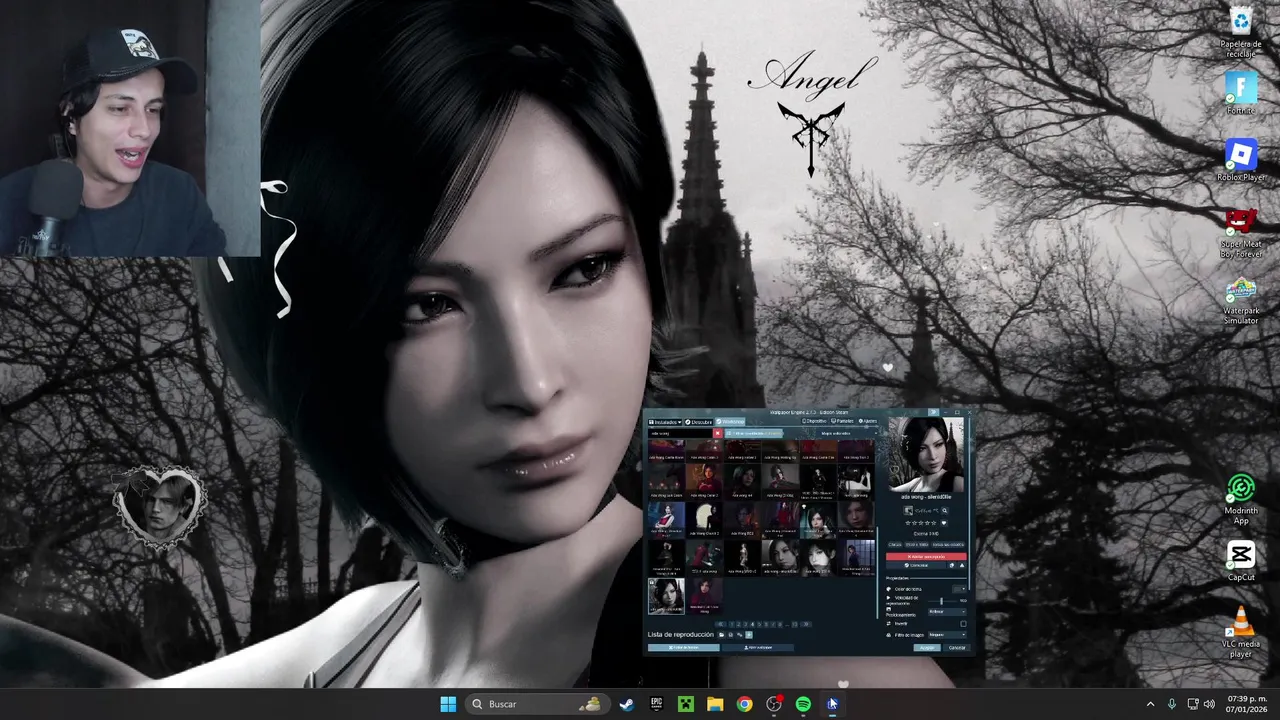The width and height of the screenshot is (1280, 720).
Task: Open the filter results button
Action: (754, 433)
